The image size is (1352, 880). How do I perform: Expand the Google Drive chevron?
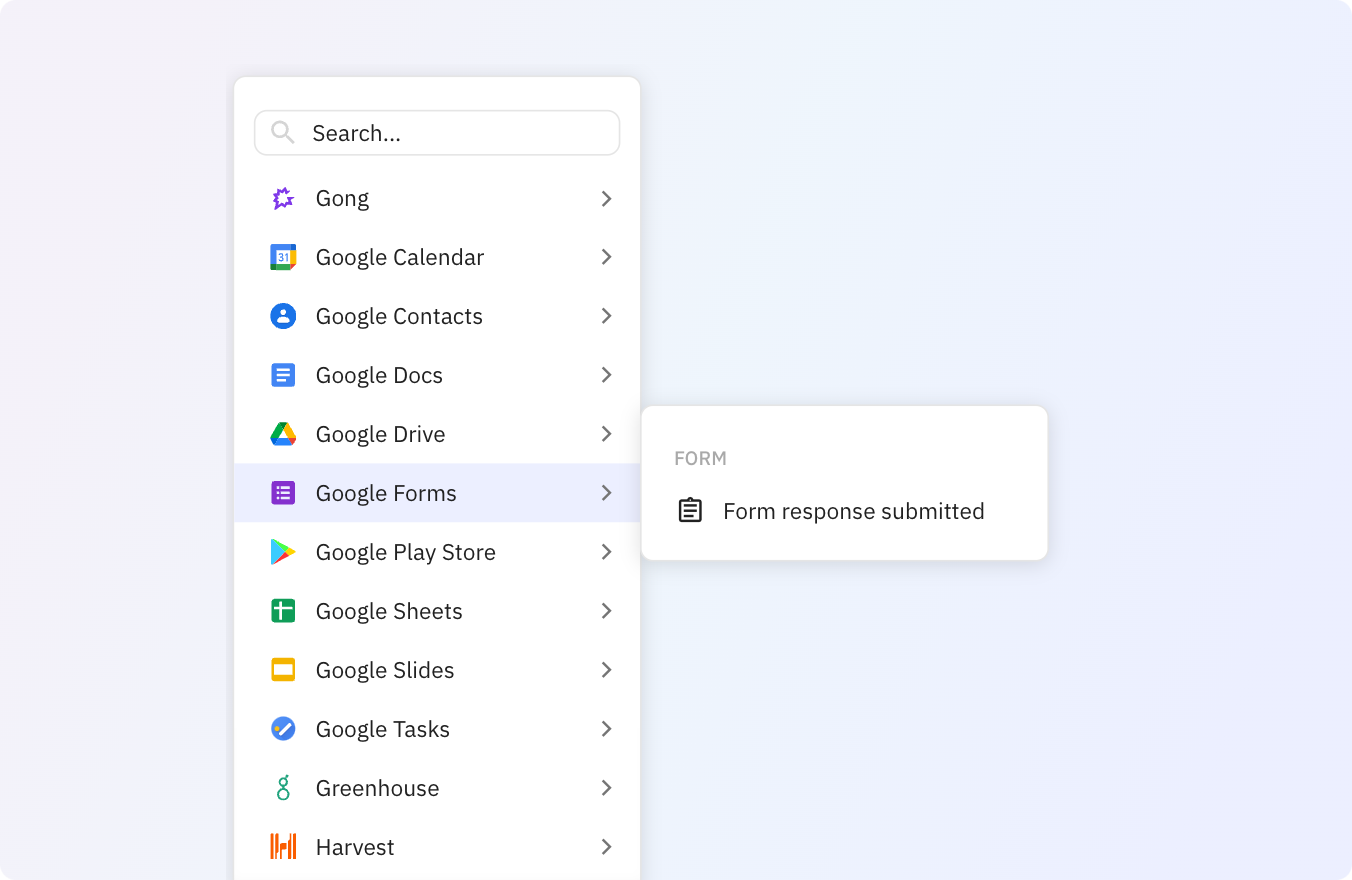(x=606, y=434)
